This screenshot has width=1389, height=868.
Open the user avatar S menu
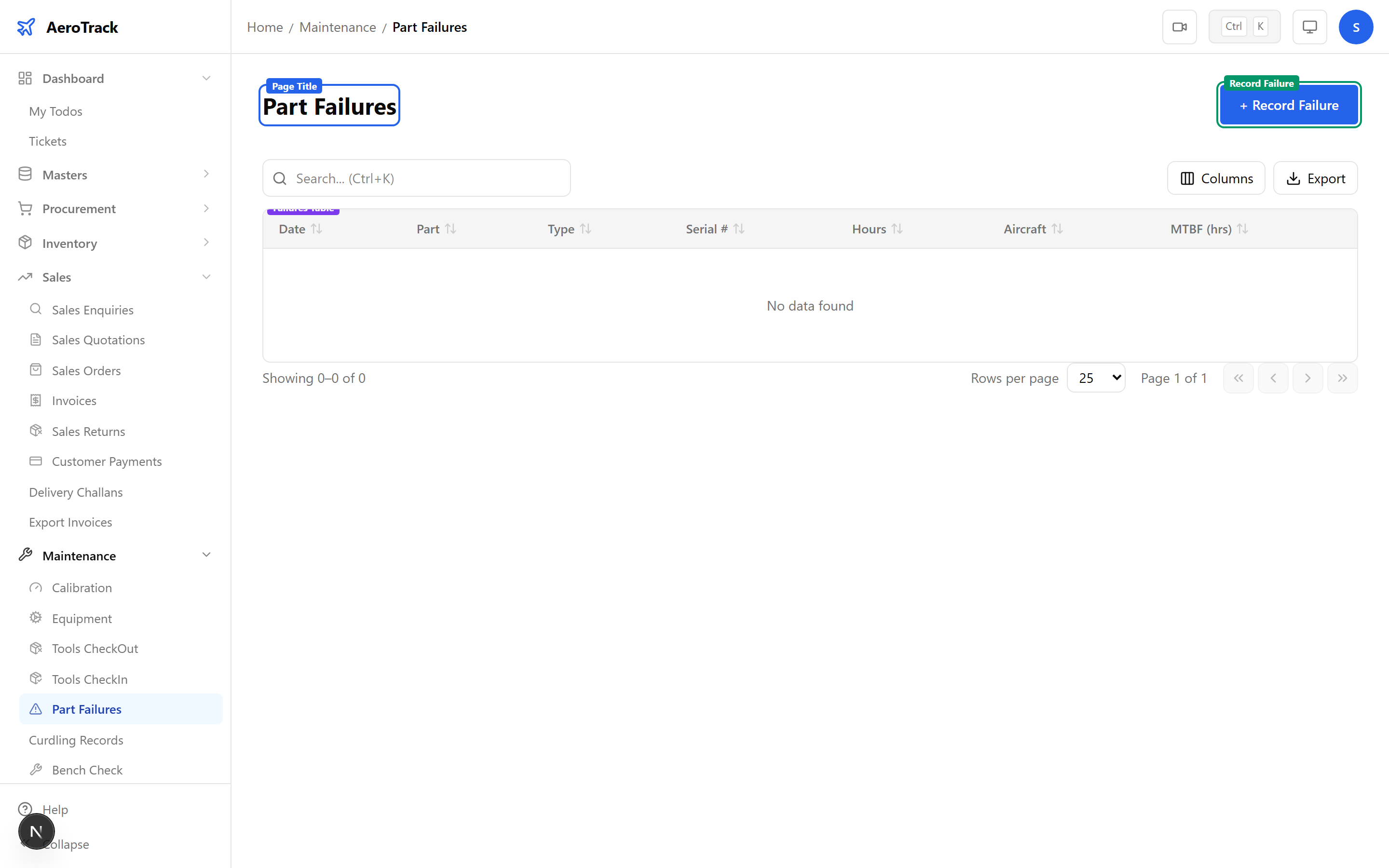click(1355, 27)
